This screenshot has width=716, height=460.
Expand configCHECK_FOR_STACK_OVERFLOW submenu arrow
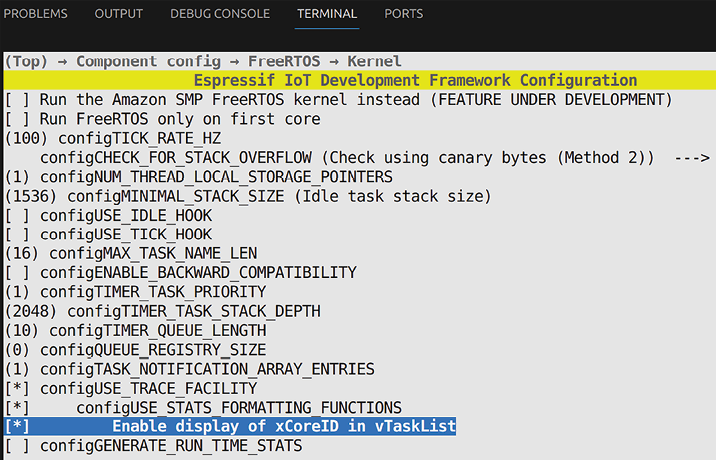(692, 158)
